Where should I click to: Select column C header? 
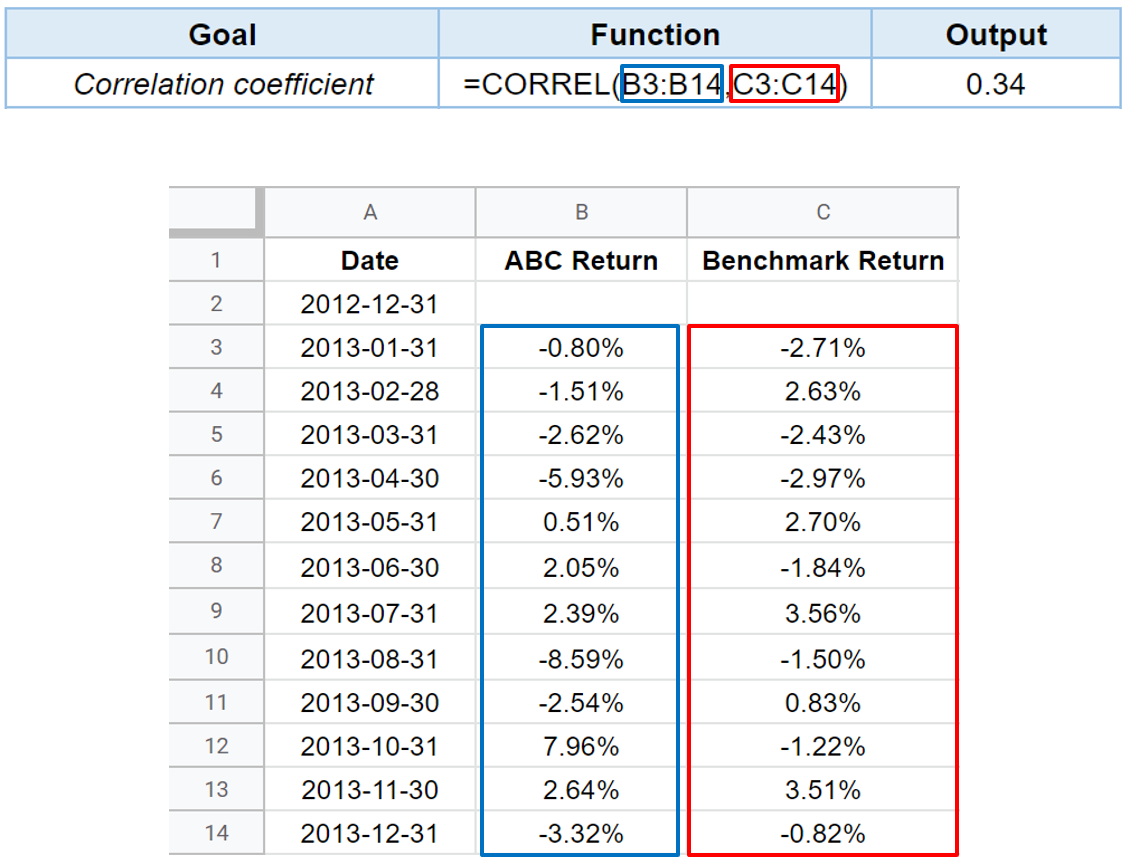click(x=822, y=212)
